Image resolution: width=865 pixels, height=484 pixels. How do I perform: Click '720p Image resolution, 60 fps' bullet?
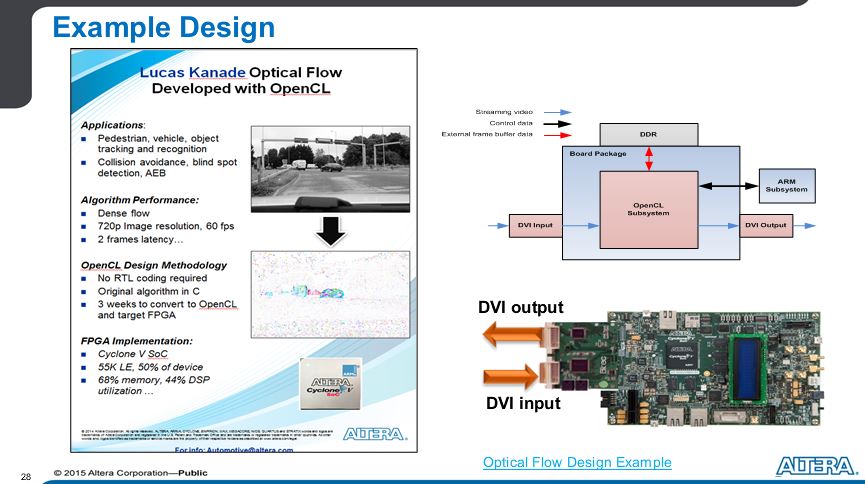point(165,226)
